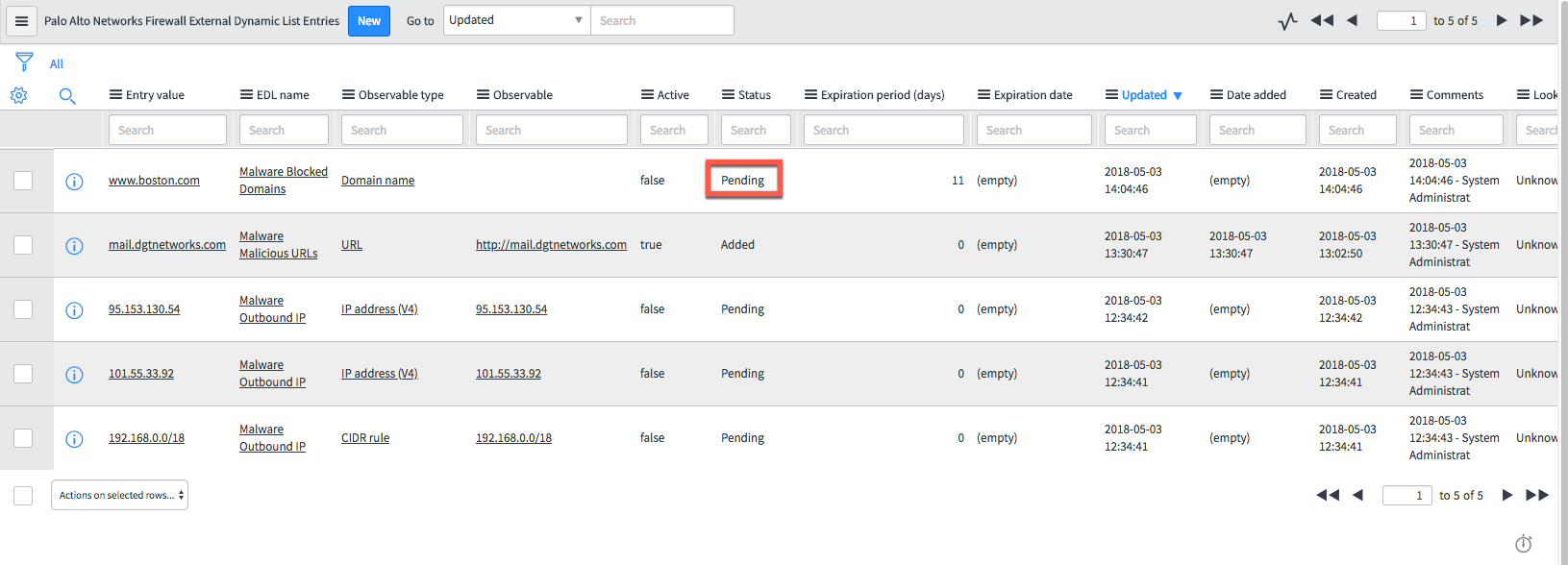Image resolution: width=1568 pixels, height=565 pixels.
Task: Open Comments column menu icon
Action: tap(1416, 94)
